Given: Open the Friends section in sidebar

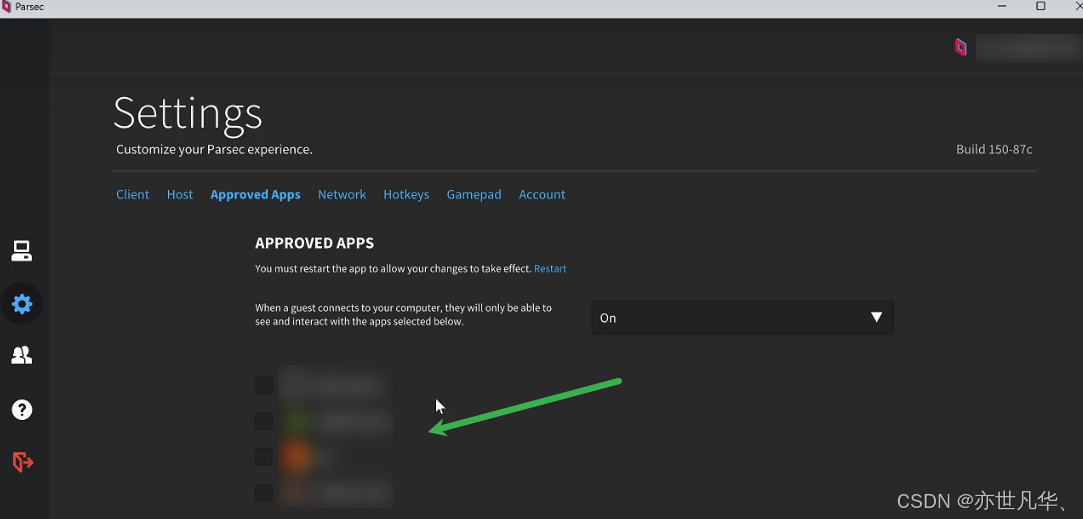Looking at the screenshot, I should [21, 355].
